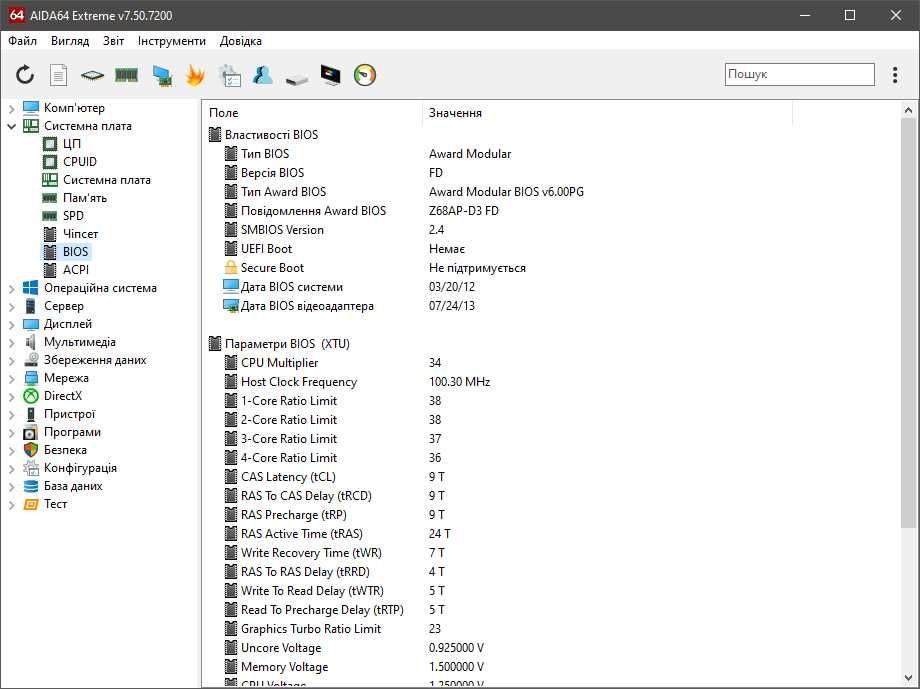Click the scrollbar up arrow
Image resolution: width=920 pixels, height=689 pixels.
(x=908, y=110)
